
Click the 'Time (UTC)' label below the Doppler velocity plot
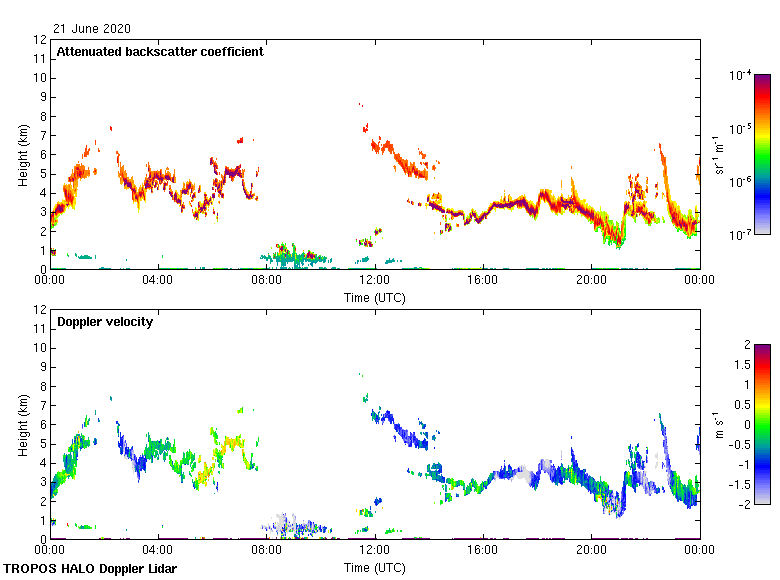[x=374, y=567]
